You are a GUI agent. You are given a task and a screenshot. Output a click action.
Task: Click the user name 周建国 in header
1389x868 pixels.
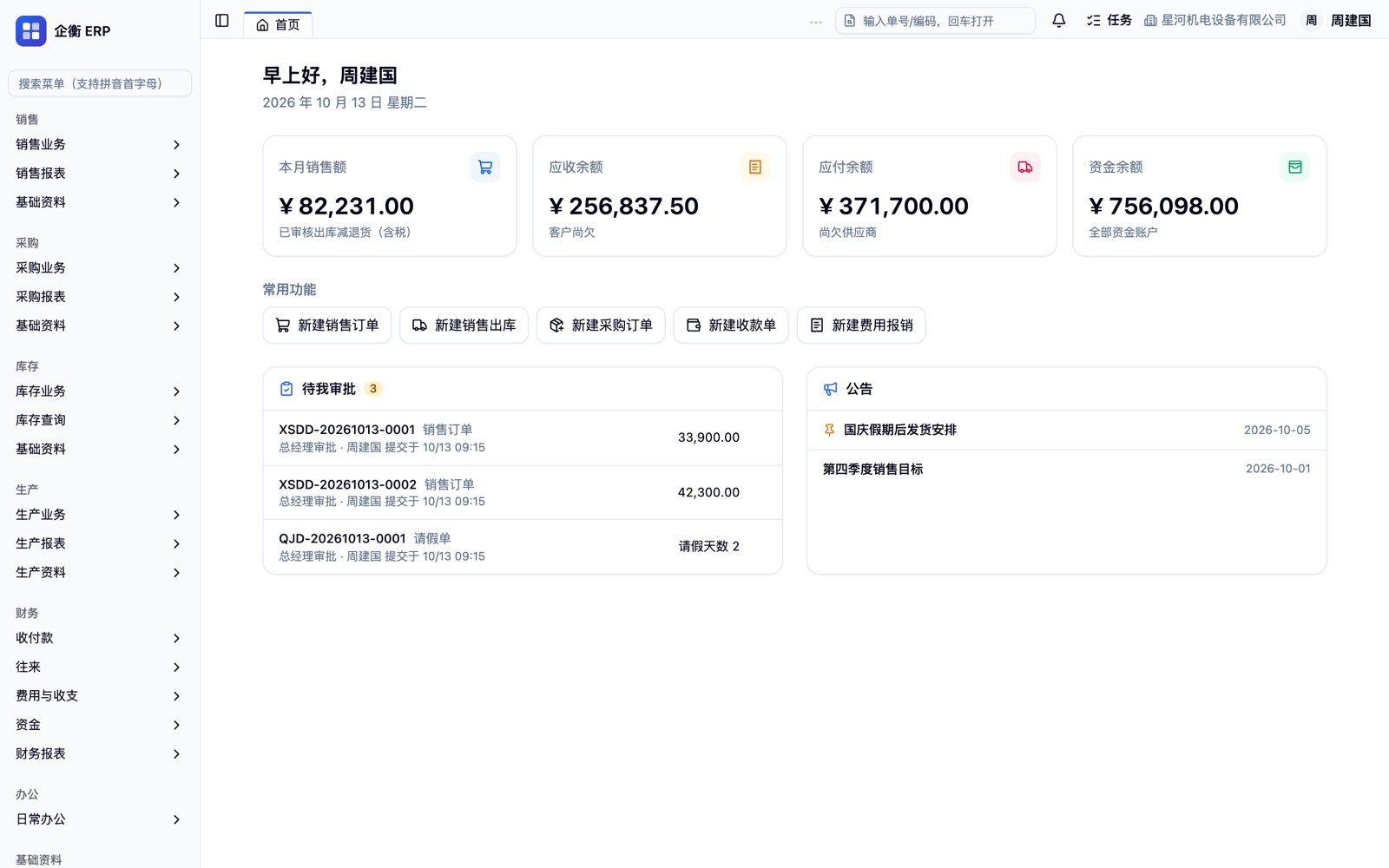point(1351,21)
